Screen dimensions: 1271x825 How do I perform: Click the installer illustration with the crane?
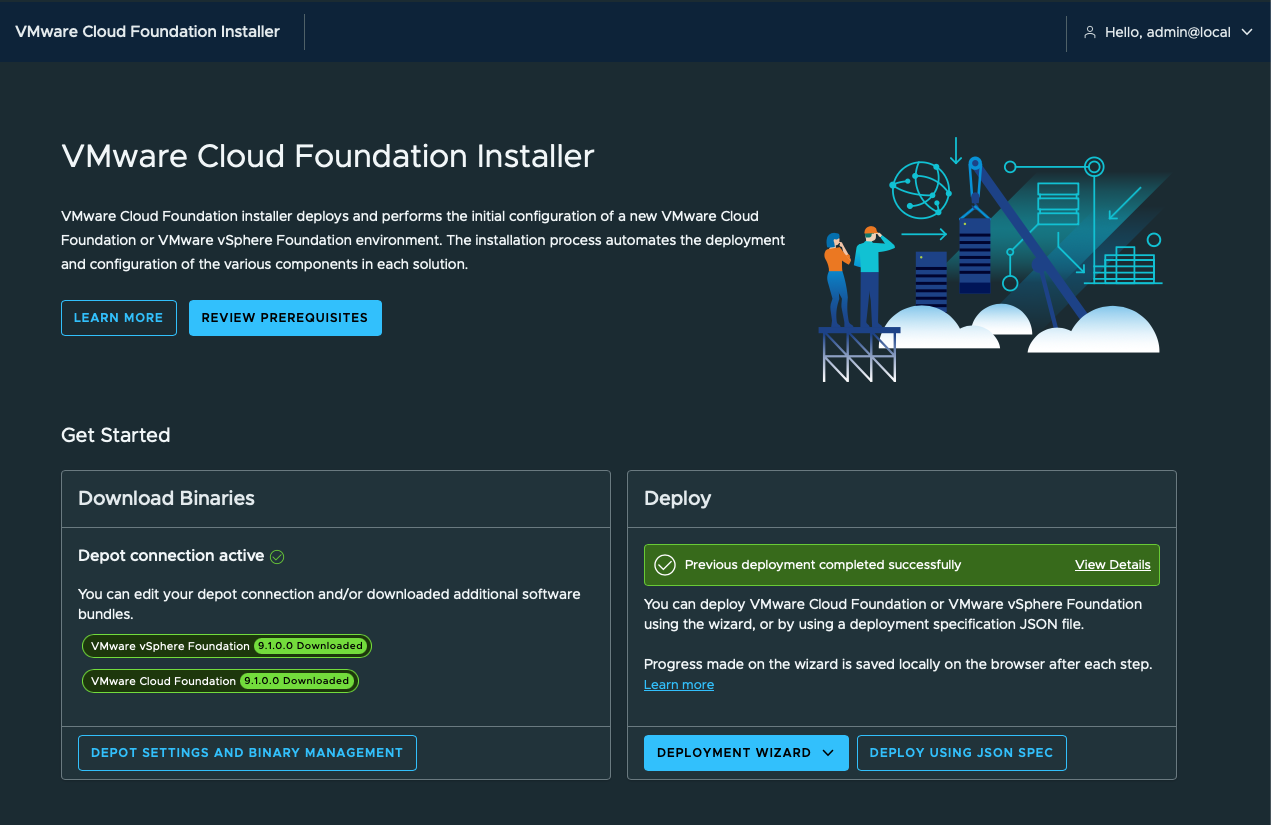(995, 260)
